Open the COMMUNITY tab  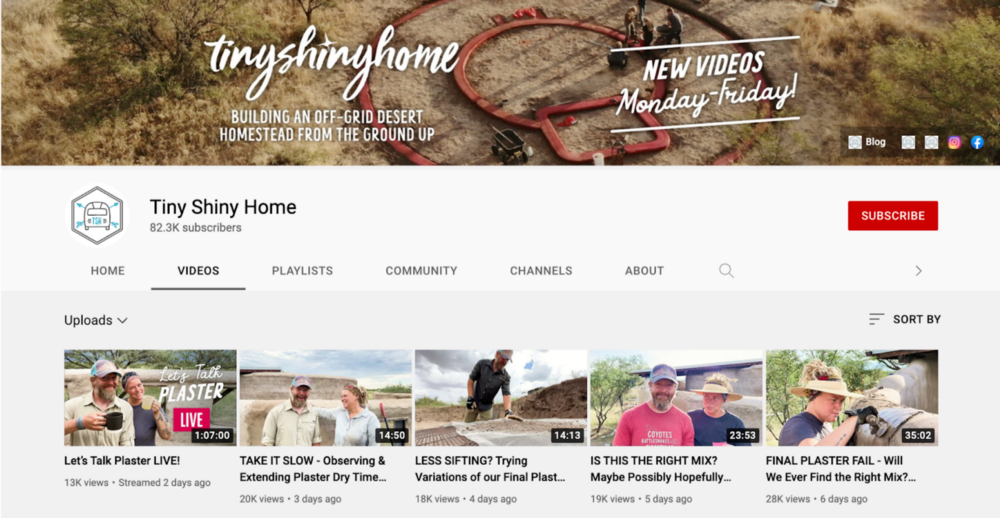pos(421,270)
